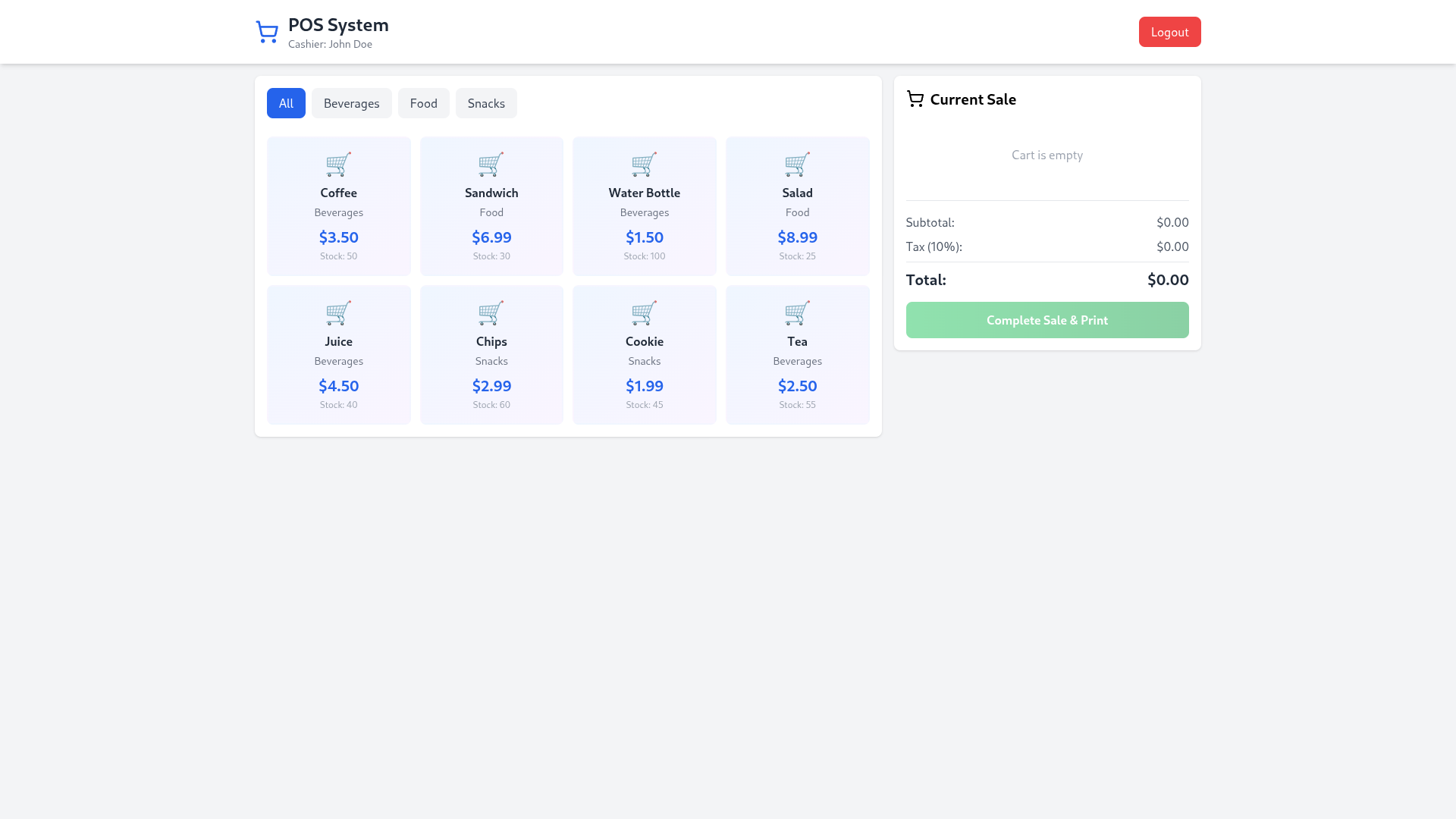The width and height of the screenshot is (1456, 819).
Task: Click the Salad product name
Action: [797, 193]
